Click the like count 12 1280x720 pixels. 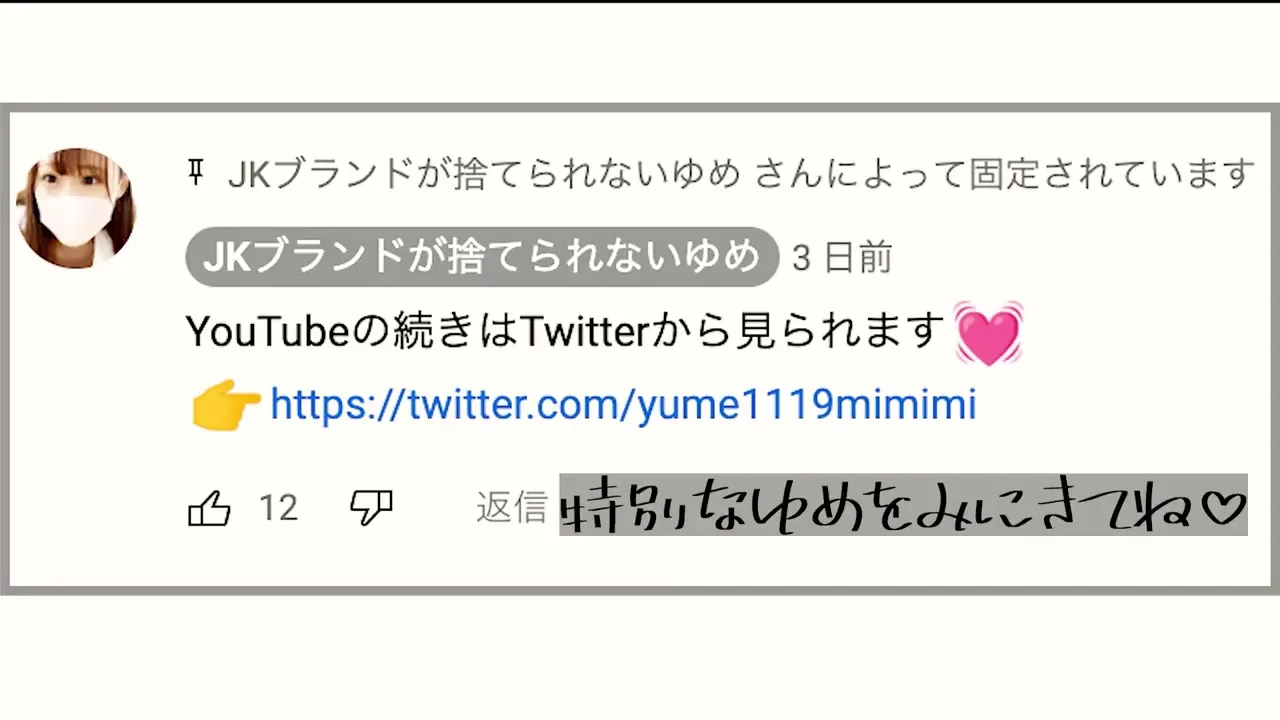278,508
